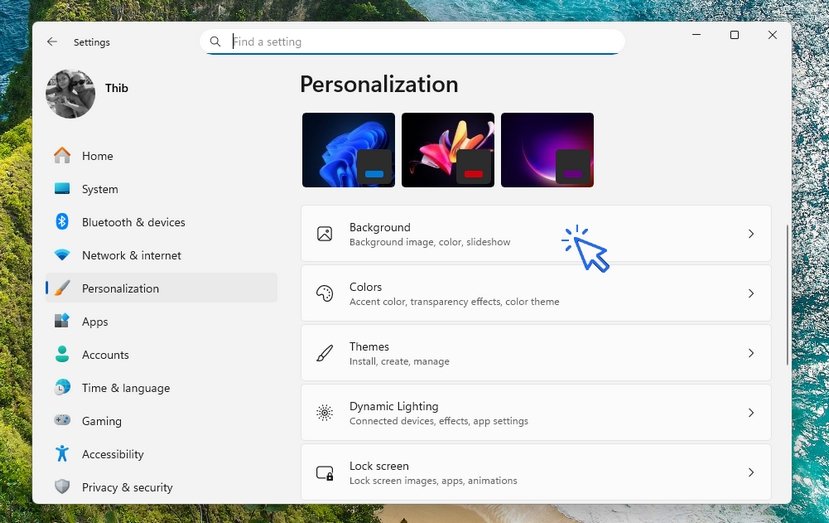This screenshot has width=829, height=523.
Task: Select the colorful red flower theme
Action: (447, 149)
